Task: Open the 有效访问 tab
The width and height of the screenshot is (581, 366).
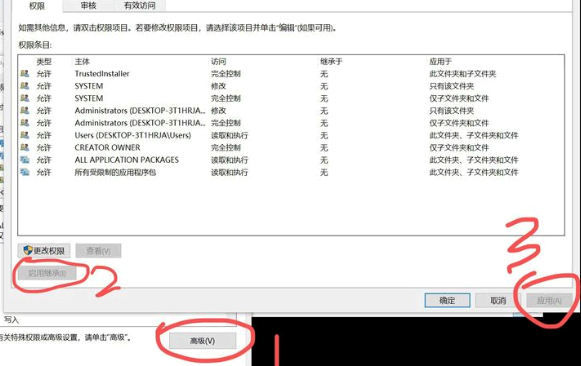Action: (140, 6)
